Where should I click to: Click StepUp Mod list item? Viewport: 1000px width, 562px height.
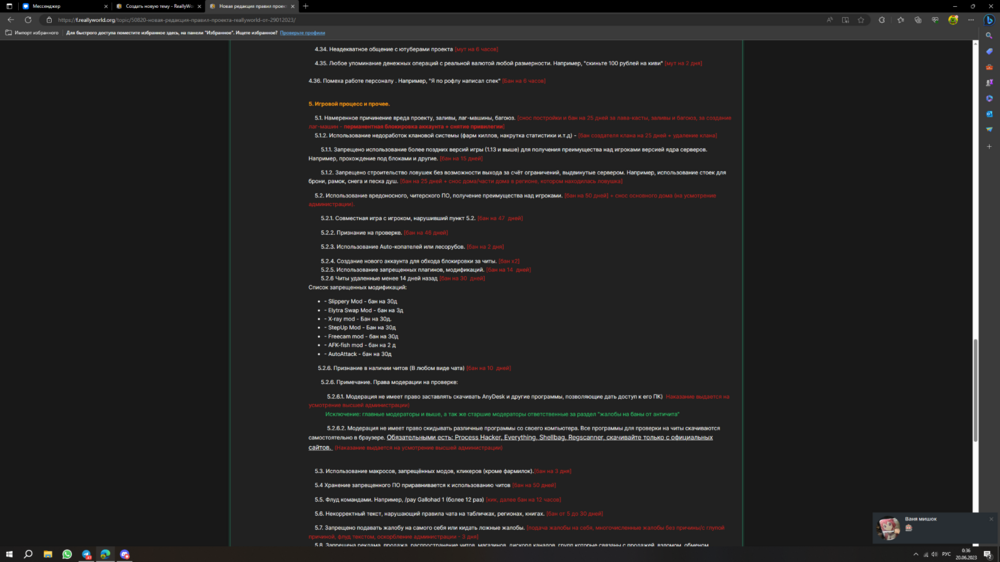(362, 328)
